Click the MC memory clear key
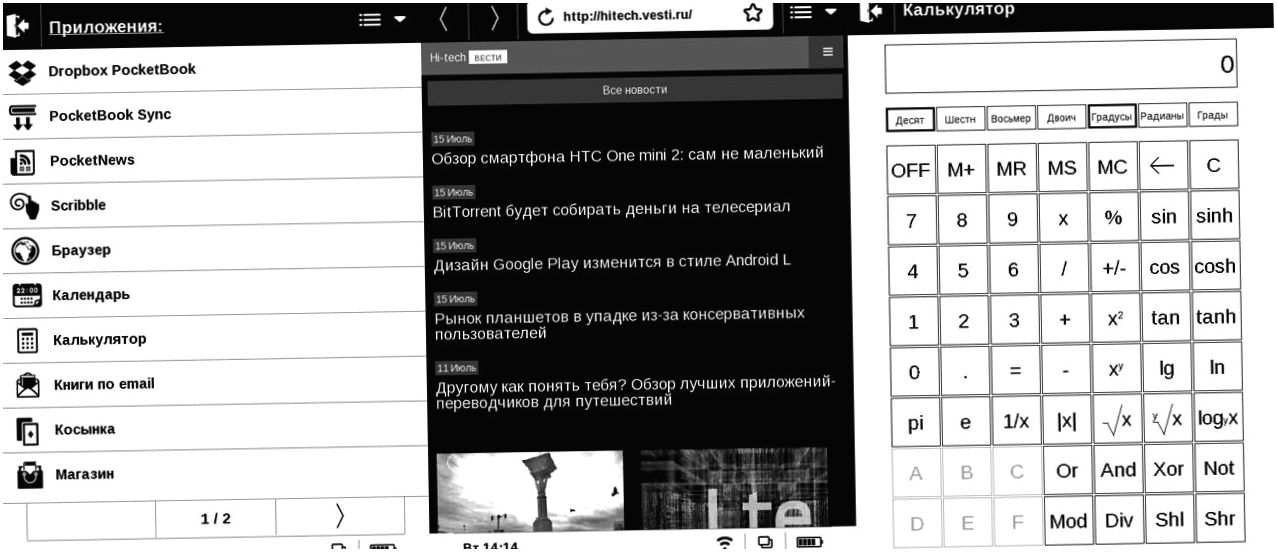Image resolution: width=1277 pixels, height=552 pixels. pyautogui.click(x=1112, y=166)
